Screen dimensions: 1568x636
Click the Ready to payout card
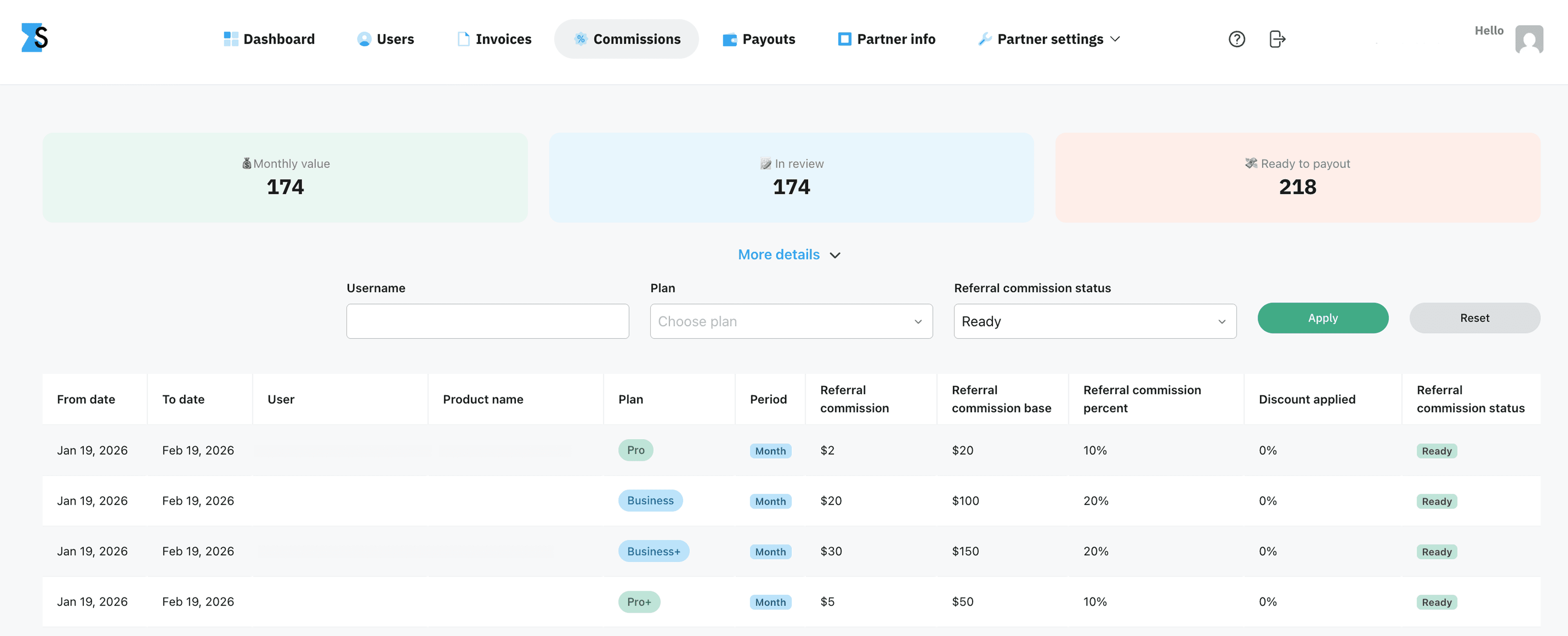[1297, 177]
